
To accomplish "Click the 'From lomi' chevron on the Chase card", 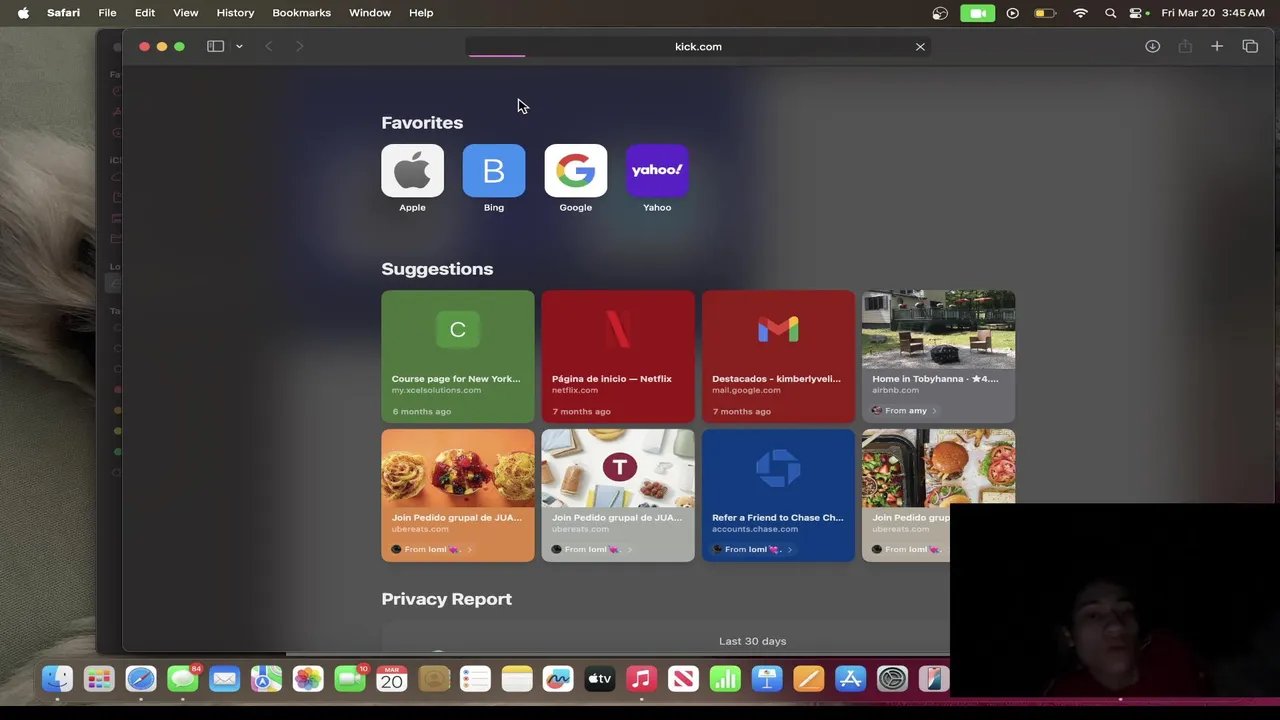I will click(x=790, y=549).
